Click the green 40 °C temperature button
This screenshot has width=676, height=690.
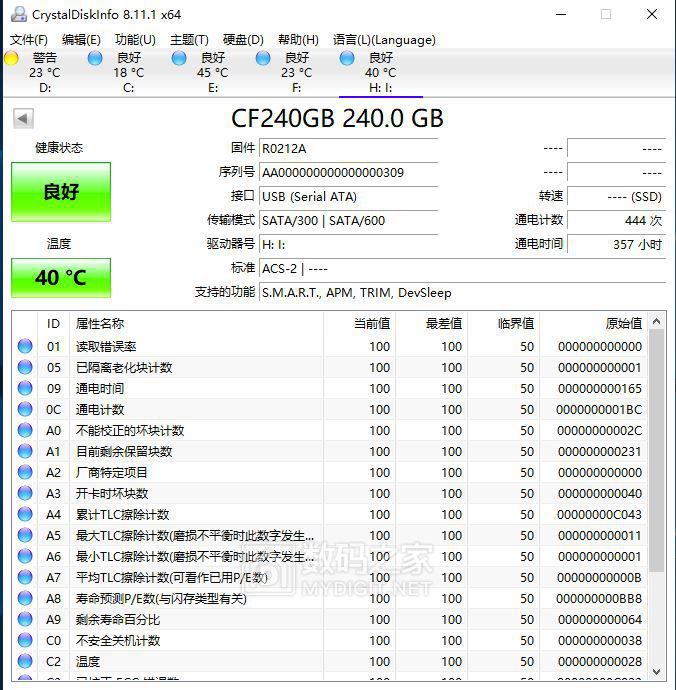coord(61,278)
